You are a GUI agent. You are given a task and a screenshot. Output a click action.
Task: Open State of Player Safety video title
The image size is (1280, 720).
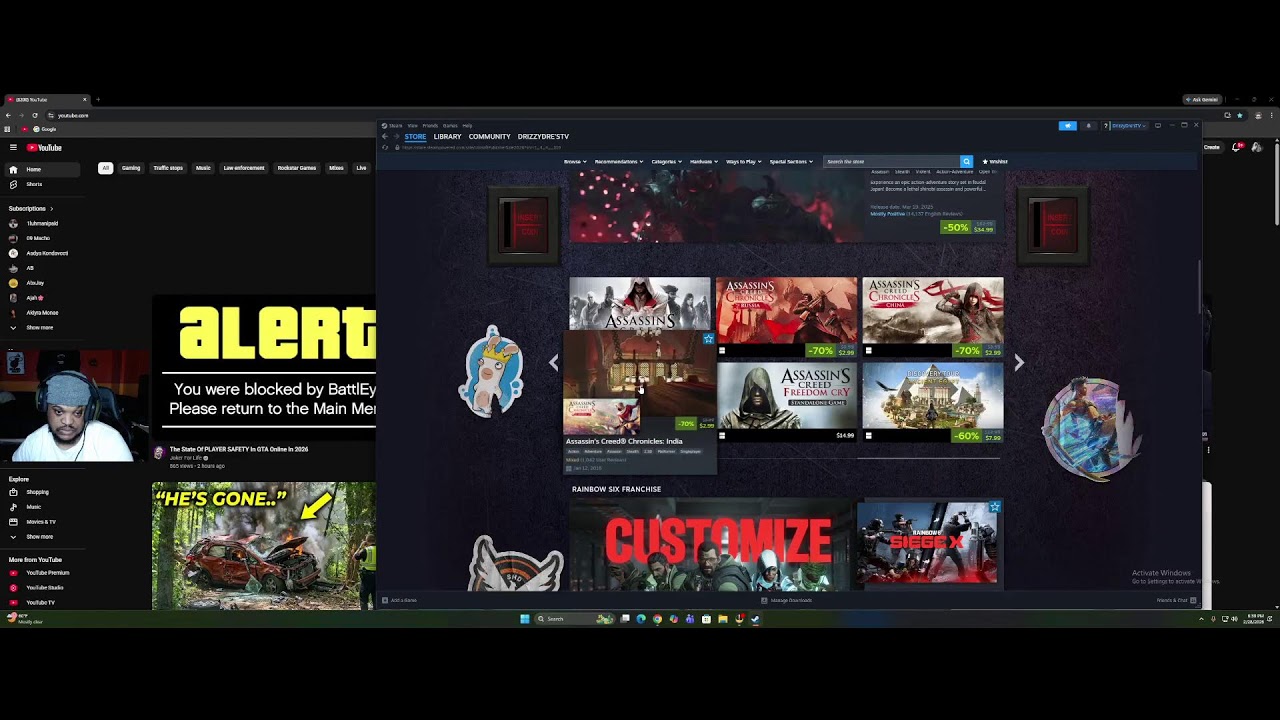238,449
